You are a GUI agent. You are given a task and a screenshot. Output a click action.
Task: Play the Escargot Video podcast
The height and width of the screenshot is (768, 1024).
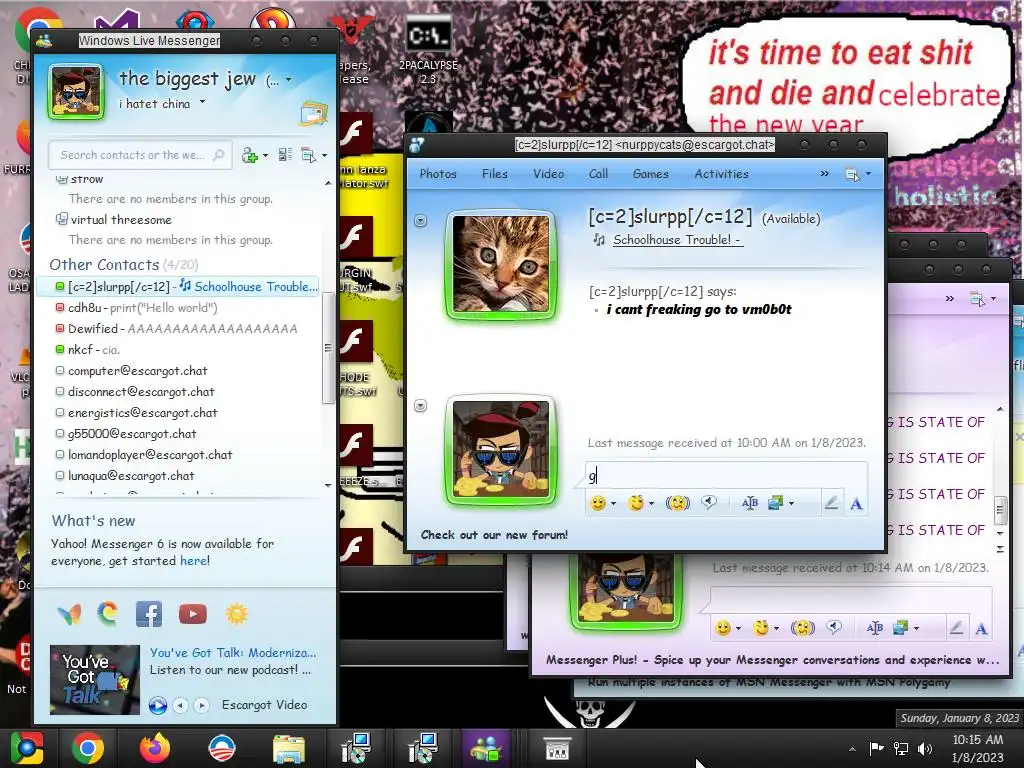coord(157,705)
